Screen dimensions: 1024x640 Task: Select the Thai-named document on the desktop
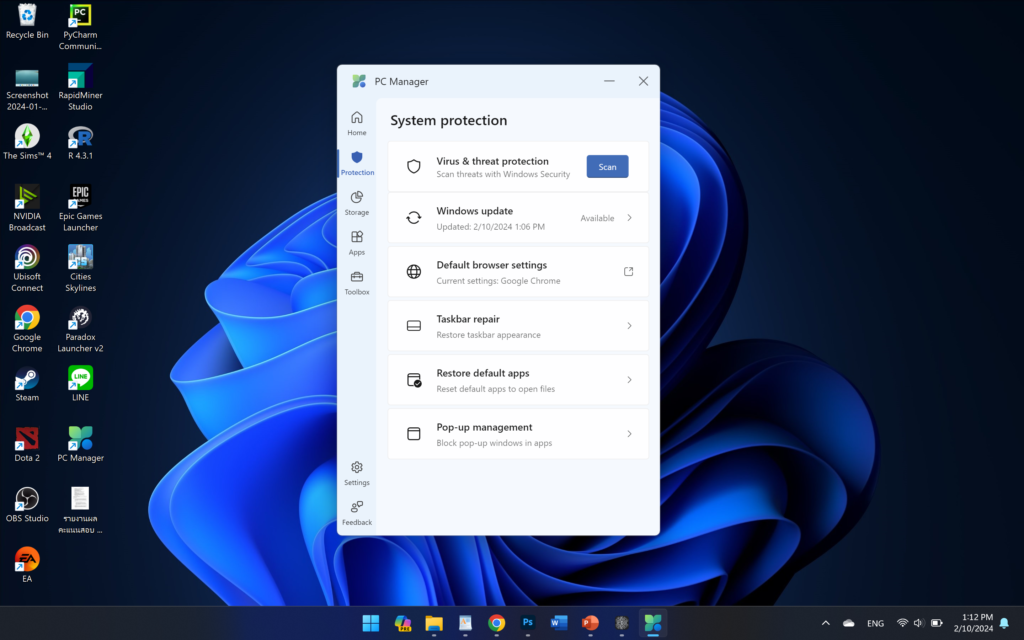pyautogui.click(x=80, y=511)
